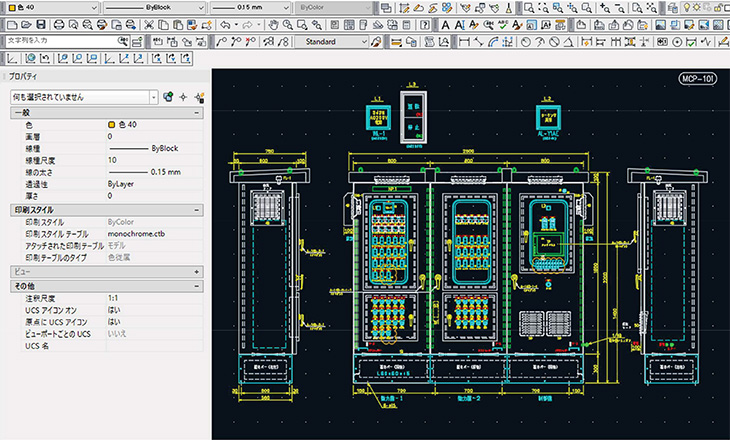Image resolution: width=730 pixels, height=440 pixels.
Task: Open the ByBlock linetype dropdown
Action: pos(201,7)
